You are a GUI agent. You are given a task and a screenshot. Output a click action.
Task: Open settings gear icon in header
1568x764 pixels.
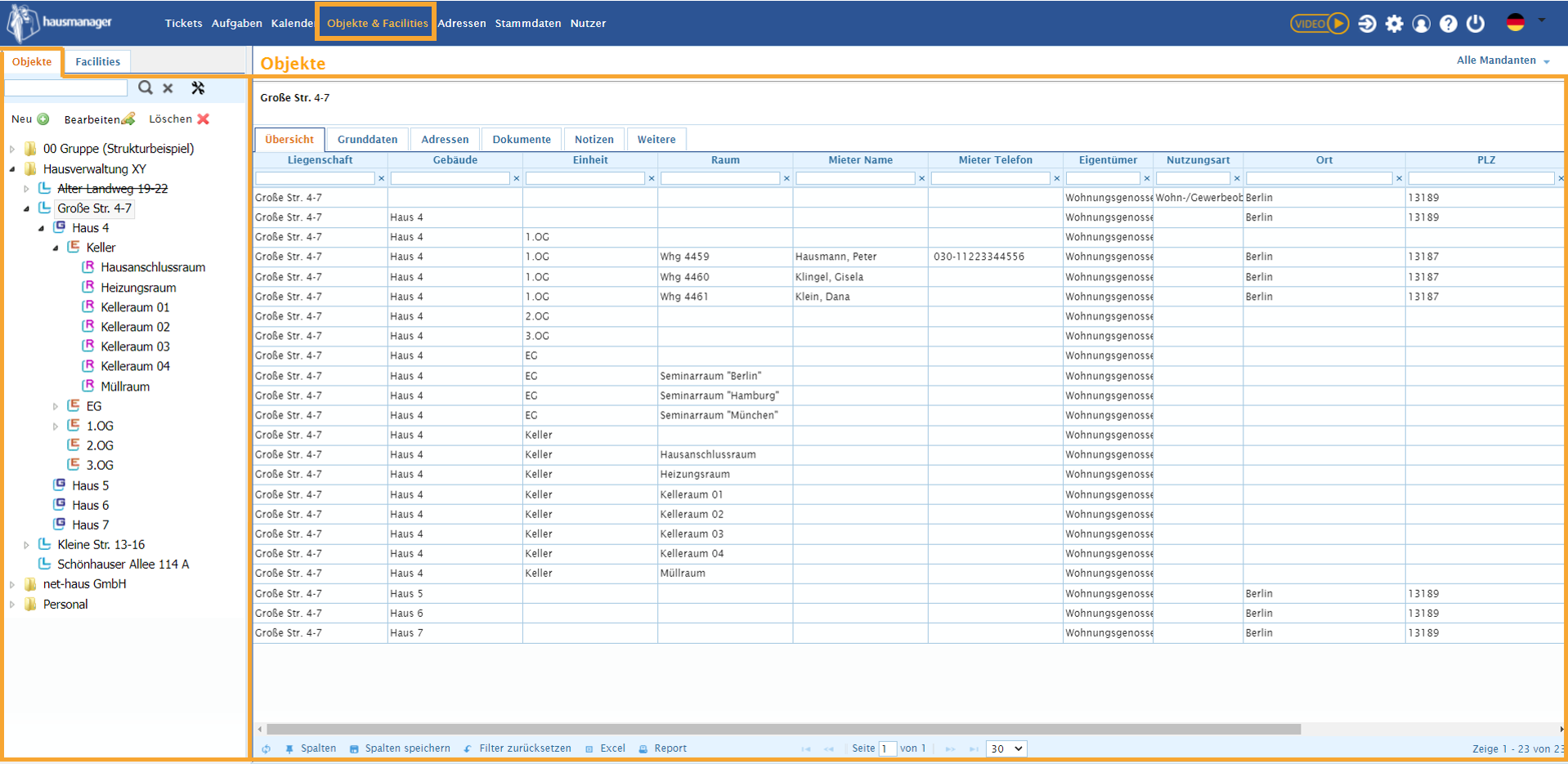pyautogui.click(x=1395, y=24)
